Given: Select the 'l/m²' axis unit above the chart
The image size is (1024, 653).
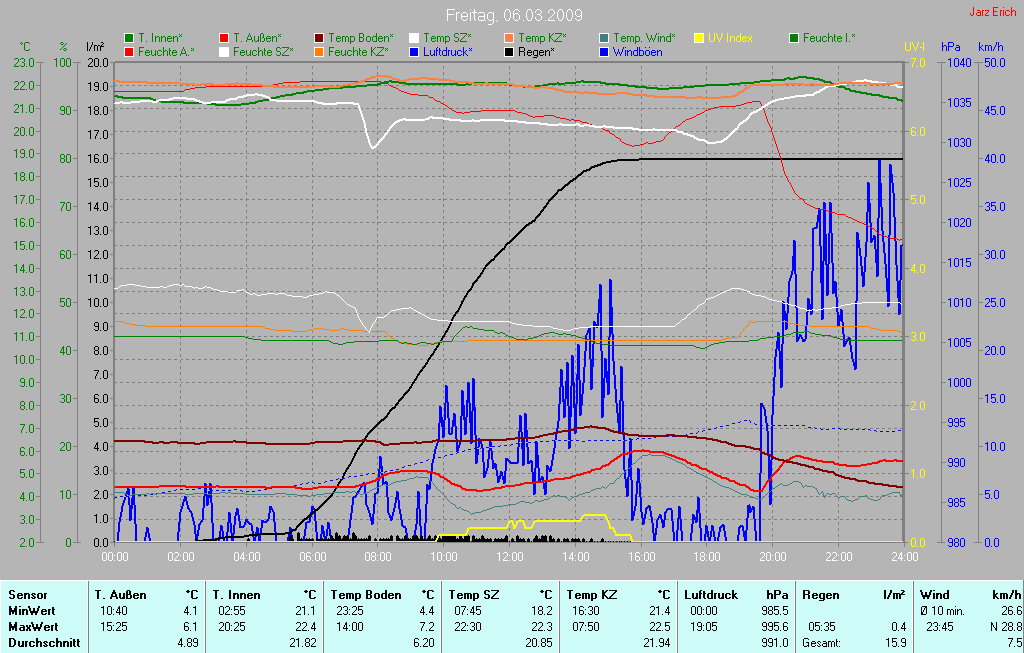Looking at the screenshot, I should (x=95, y=47).
